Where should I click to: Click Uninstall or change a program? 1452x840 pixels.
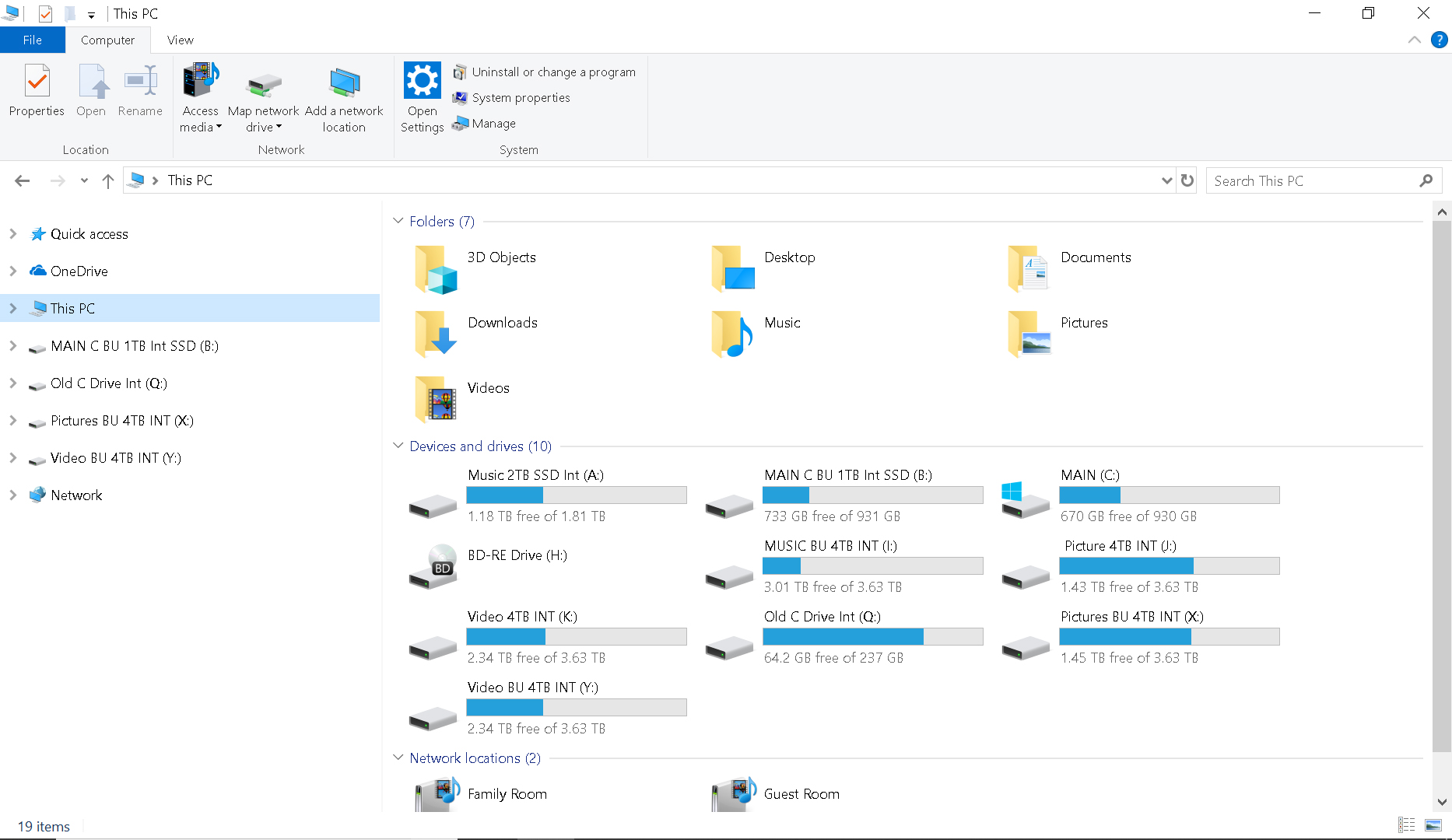[545, 72]
